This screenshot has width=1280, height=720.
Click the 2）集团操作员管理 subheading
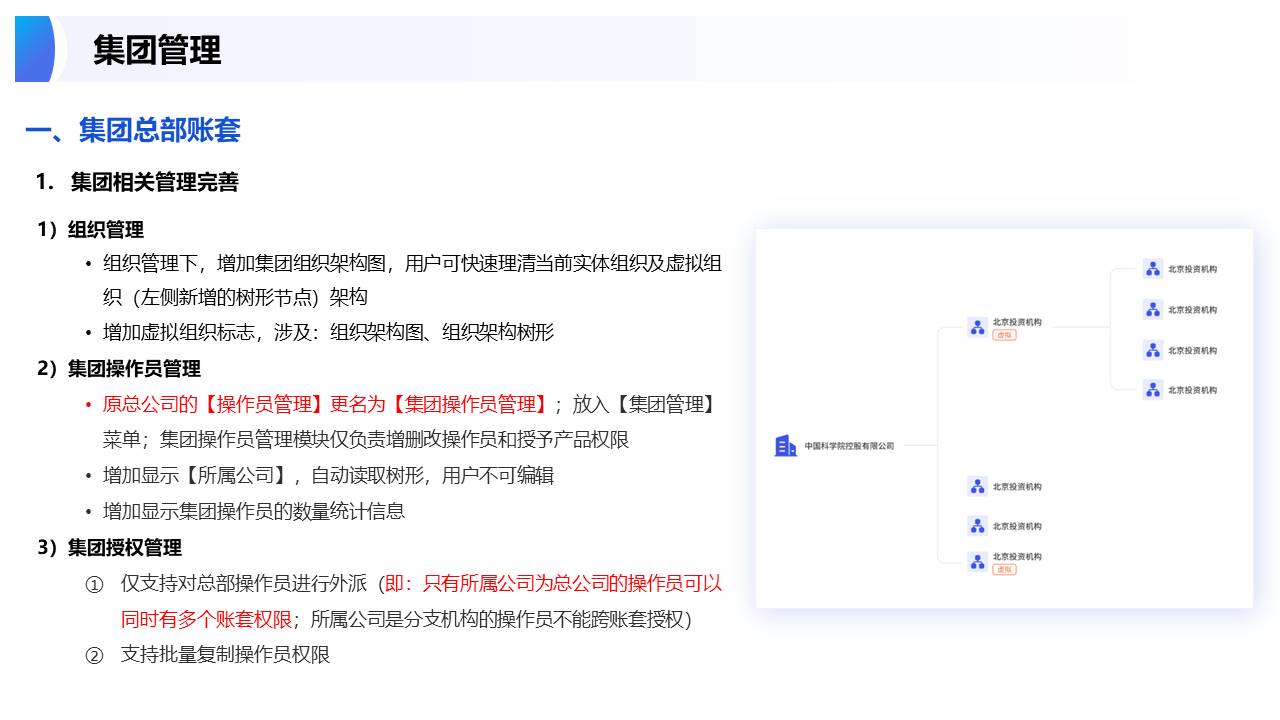[x=119, y=369]
